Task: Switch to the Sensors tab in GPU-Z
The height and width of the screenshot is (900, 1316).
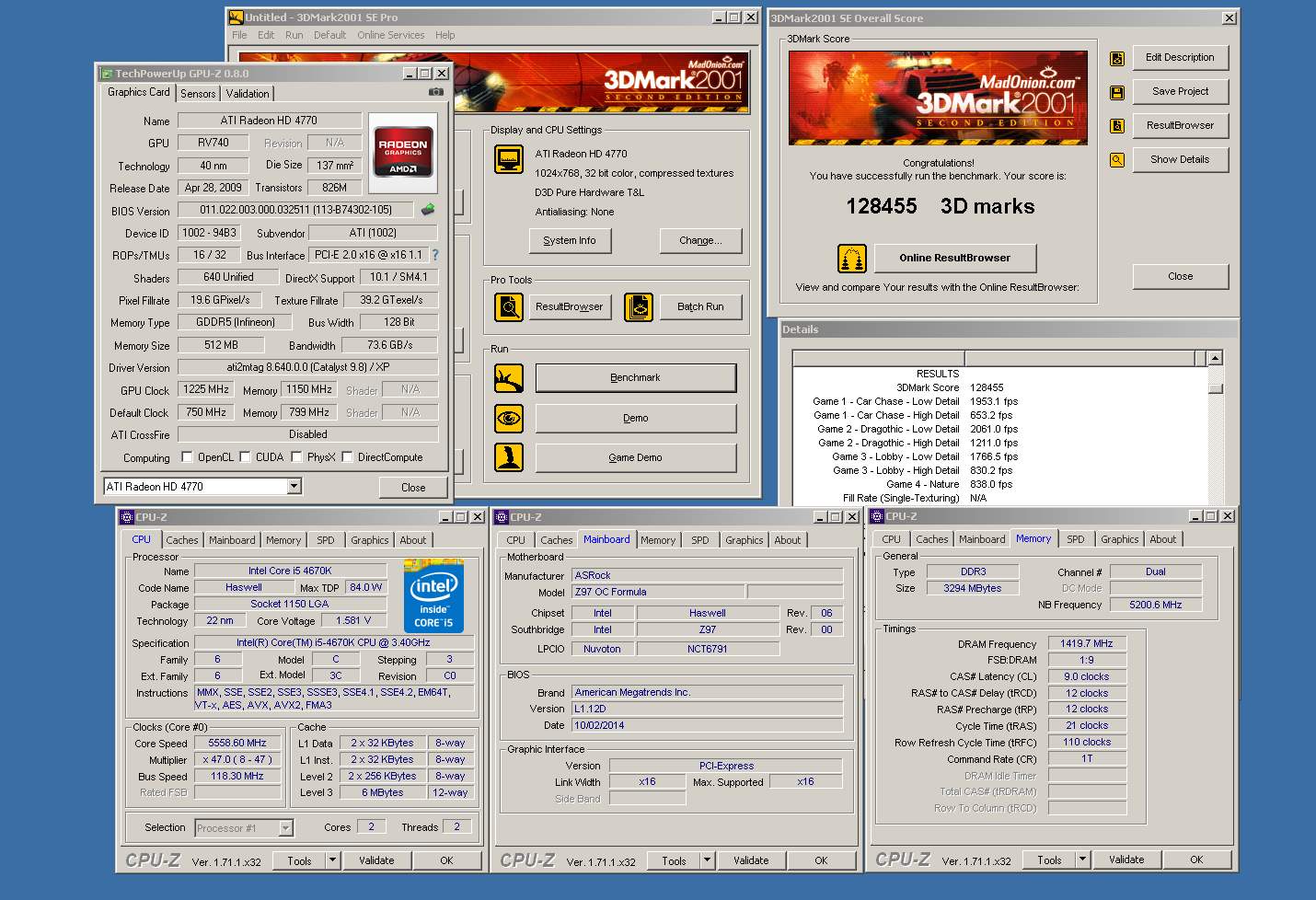Action: [198, 94]
